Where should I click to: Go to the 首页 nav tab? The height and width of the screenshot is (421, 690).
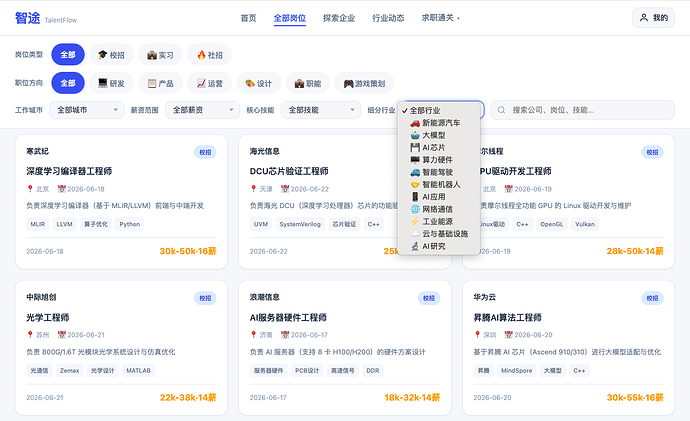[248, 18]
